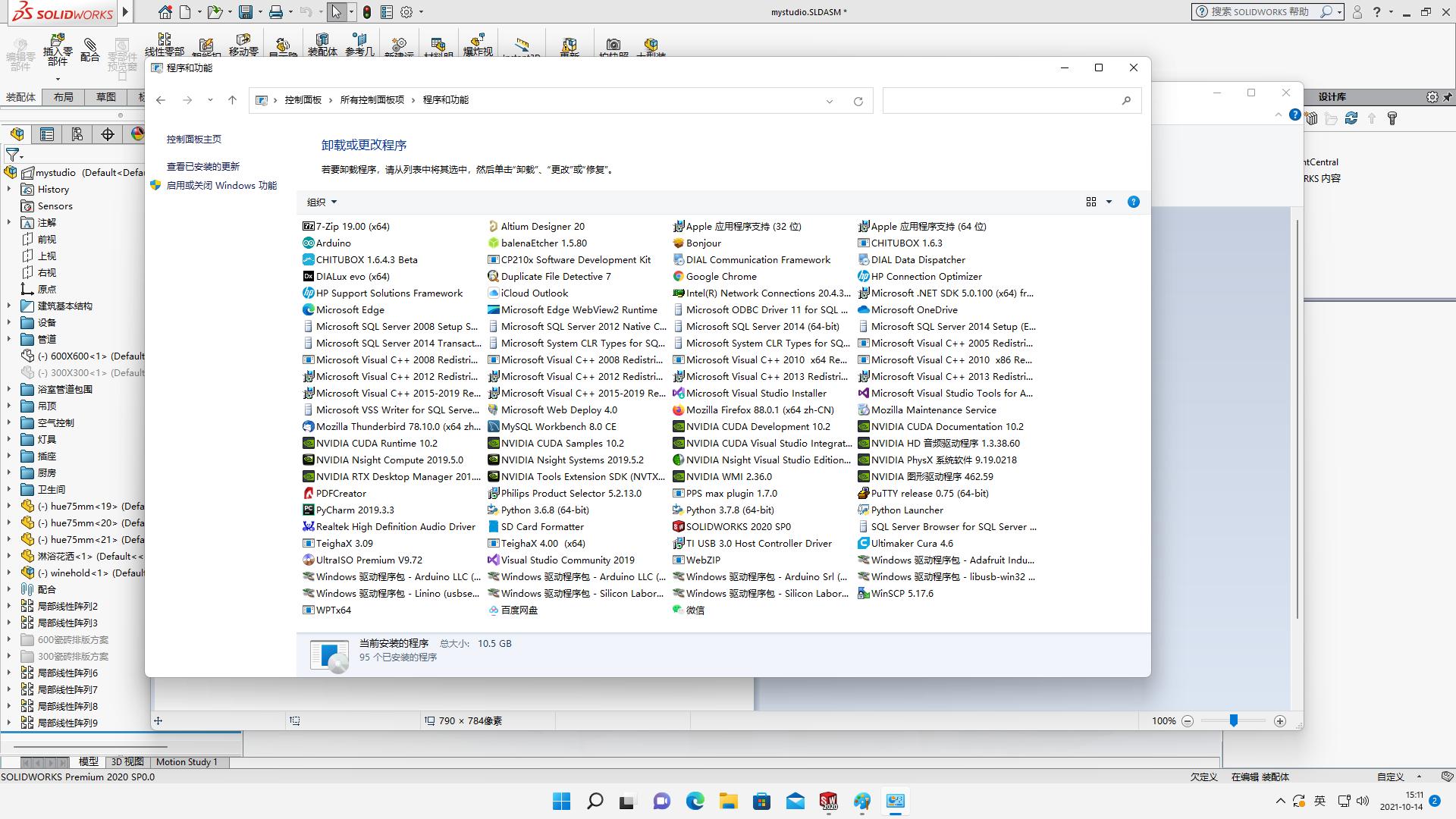The height and width of the screenshot is (819, 1456).
Task: Click the Programs list vertical scrollbar
Action: pos(1298,419)
